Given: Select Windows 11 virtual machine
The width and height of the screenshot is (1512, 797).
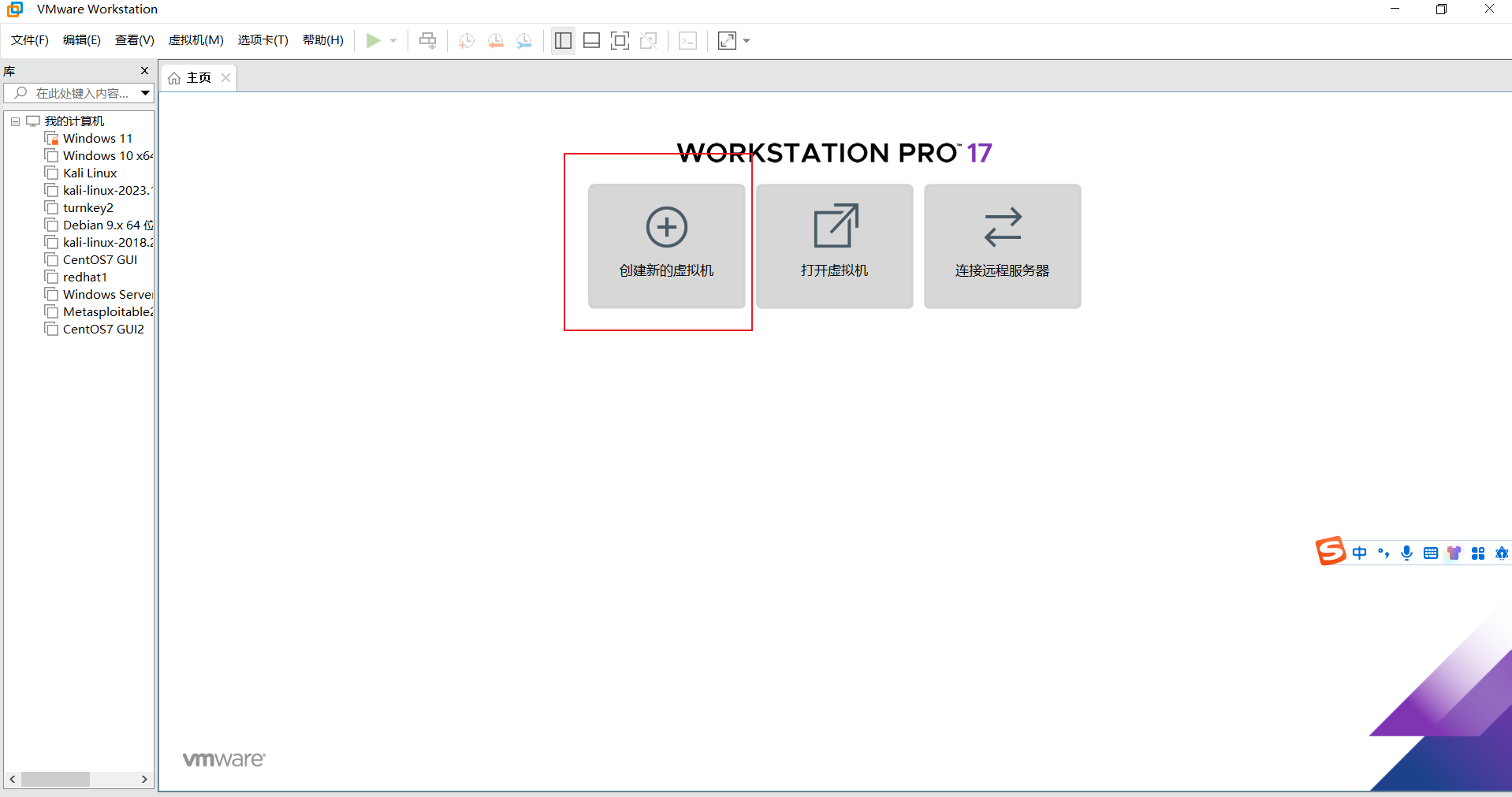Looking at the screenshot, I should coord(98,139).
